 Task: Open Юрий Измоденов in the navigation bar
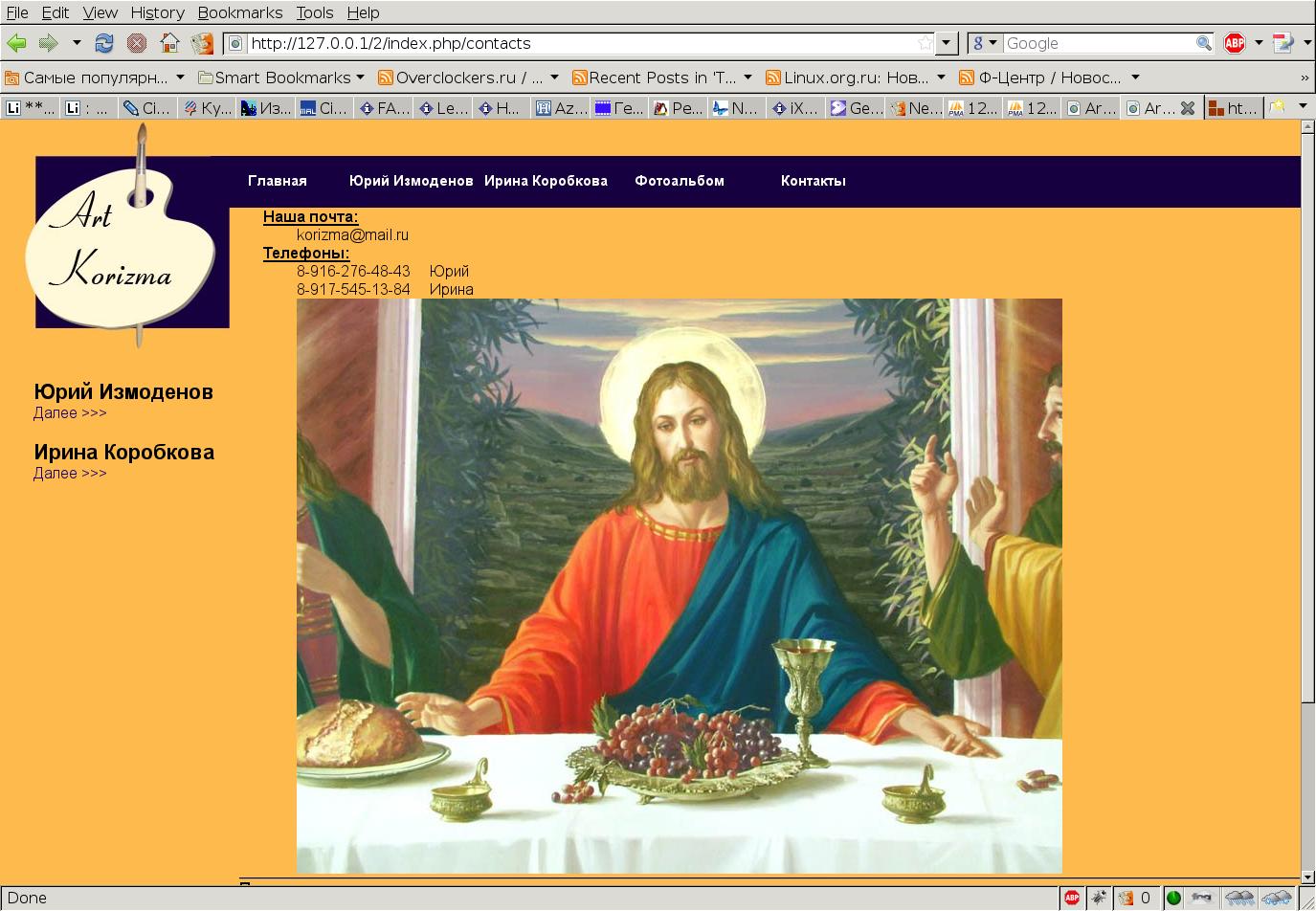point(412,181)
